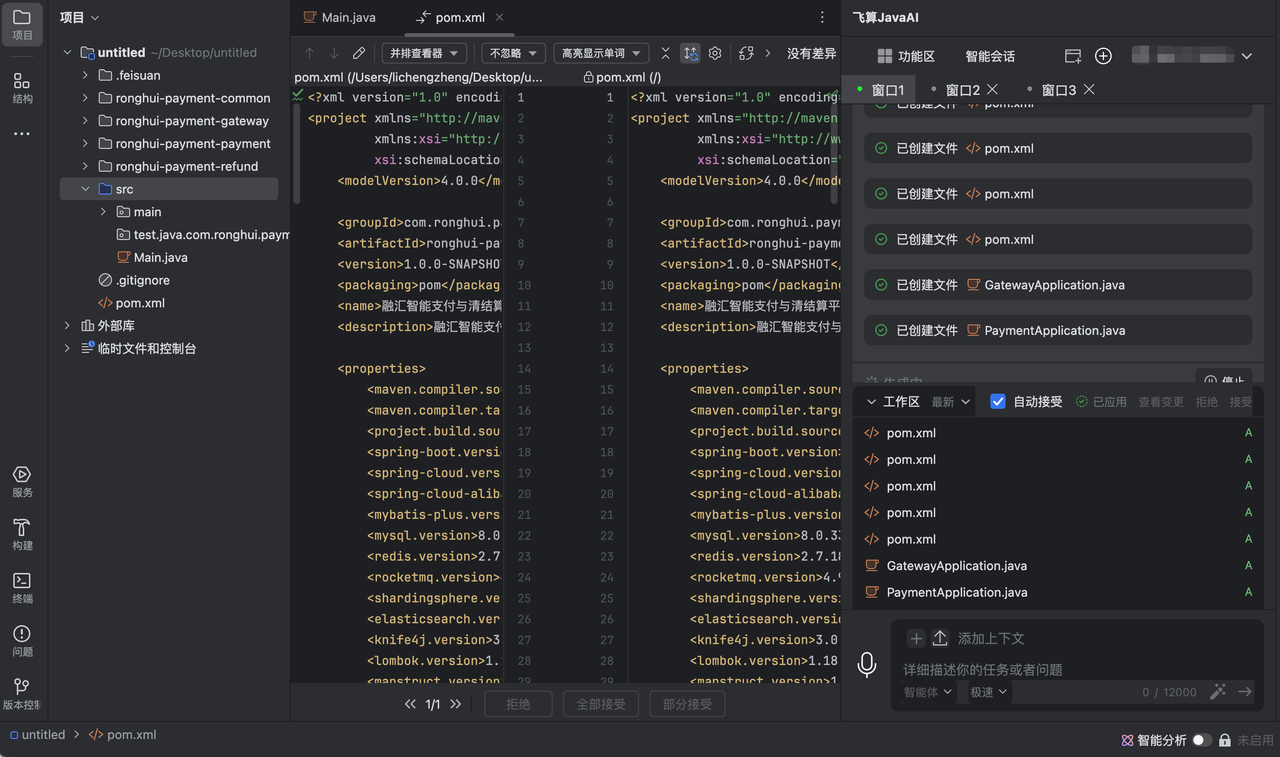Viewport: 1280px width, 757px height.
Task: Collapse the src folder
Action: (x=86, y=189)
